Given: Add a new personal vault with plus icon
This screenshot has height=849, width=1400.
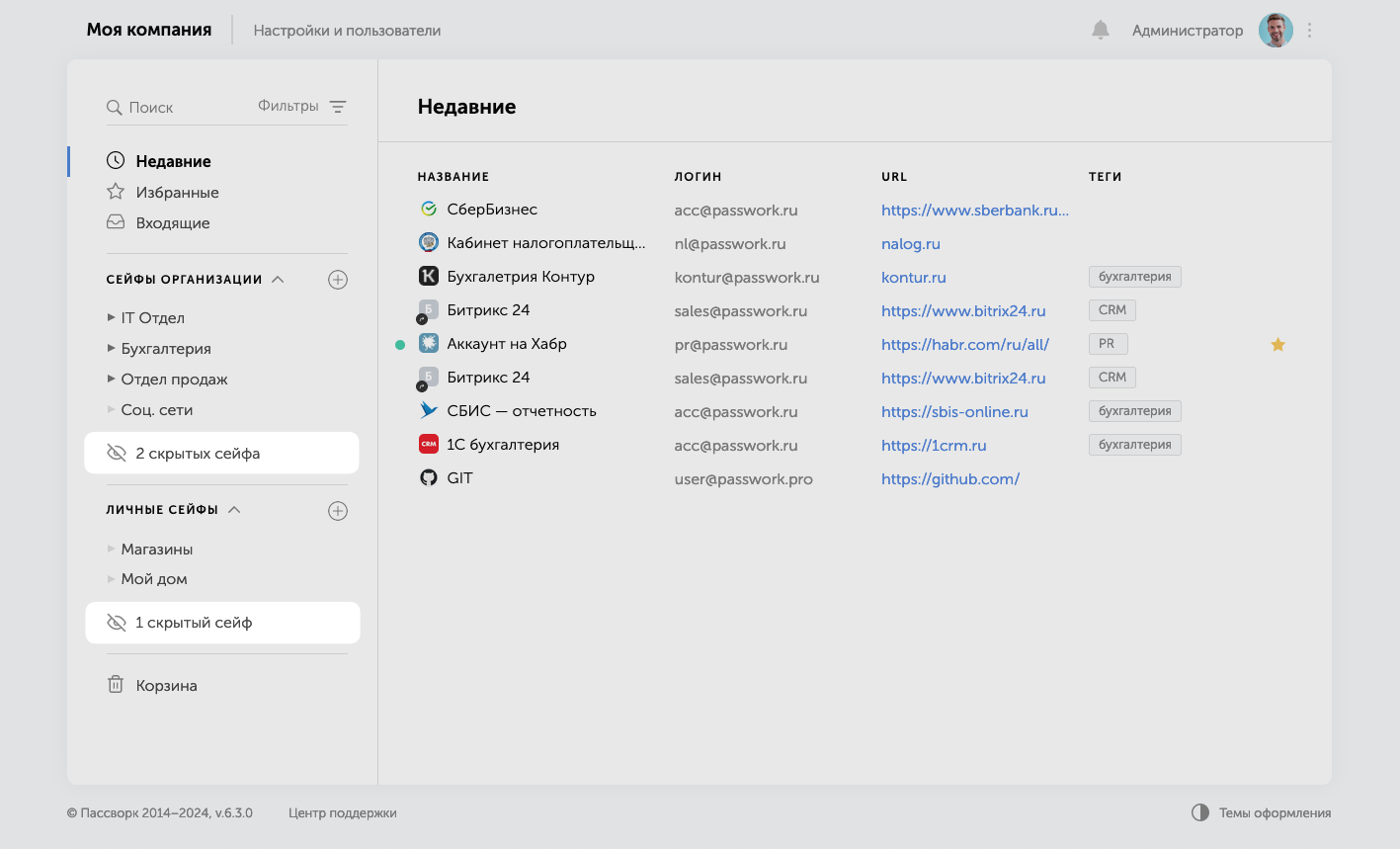Looking at the screenshot, I should click(x=338, y=511).
